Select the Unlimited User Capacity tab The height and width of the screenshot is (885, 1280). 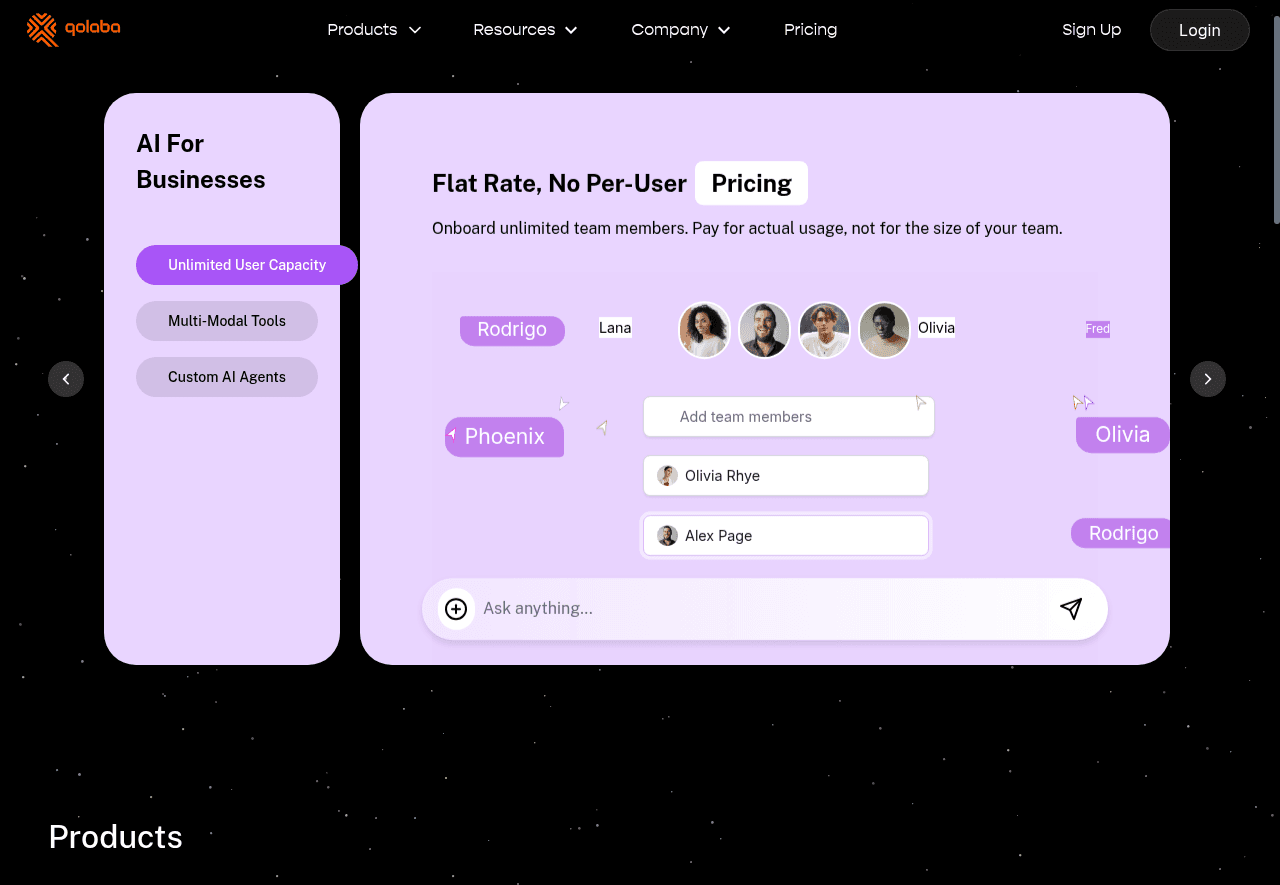[246, 265]
